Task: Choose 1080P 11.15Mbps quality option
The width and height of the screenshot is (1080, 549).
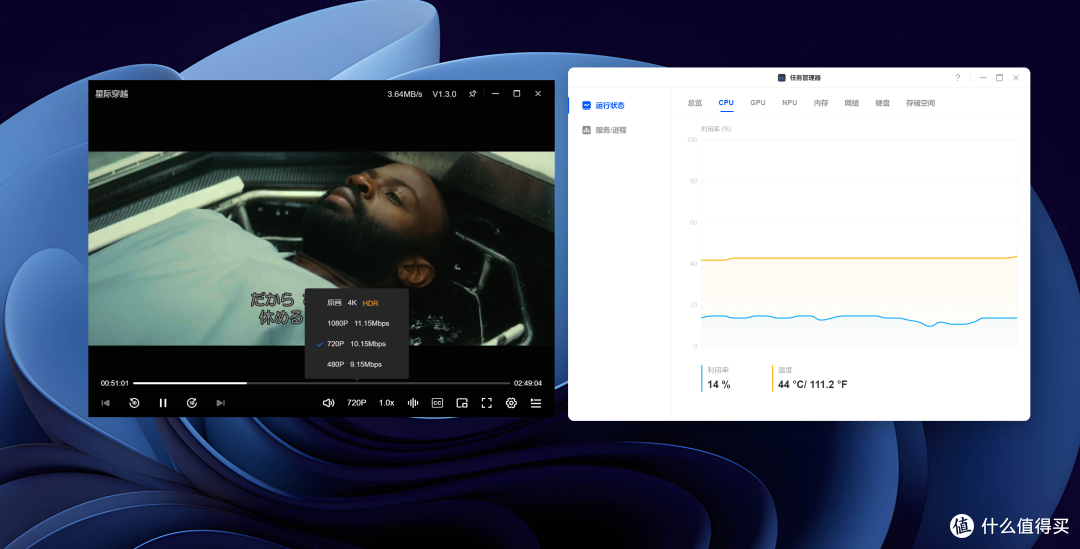Action: [357, 323]
